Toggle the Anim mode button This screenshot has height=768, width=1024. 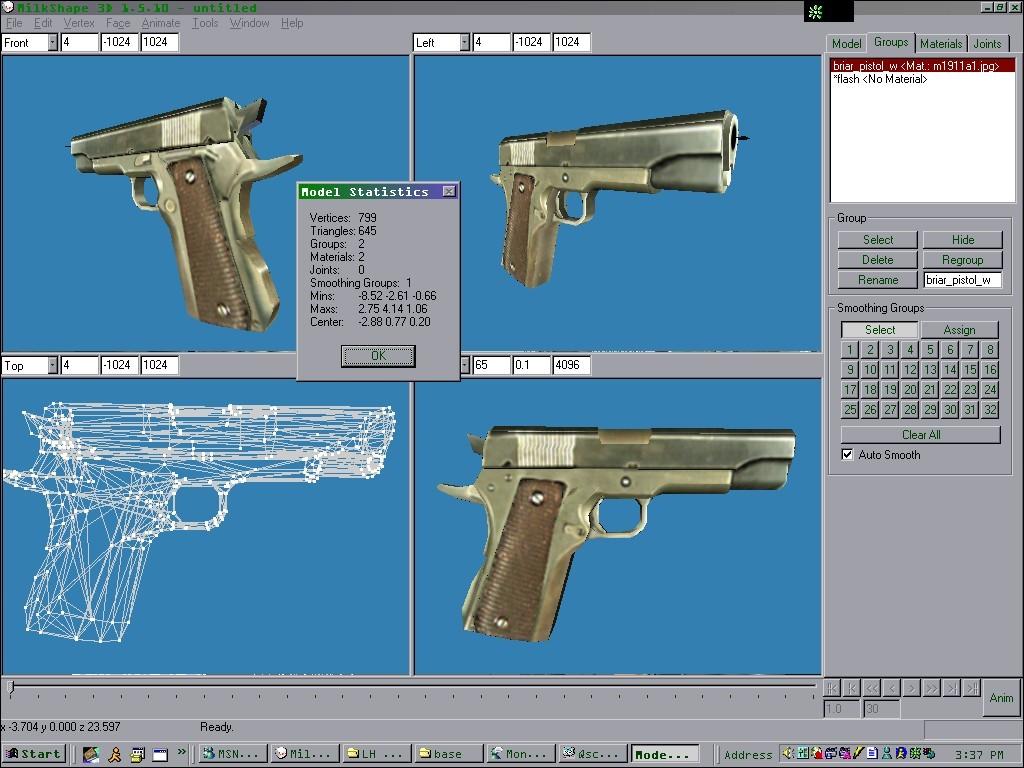(1001, 697)
